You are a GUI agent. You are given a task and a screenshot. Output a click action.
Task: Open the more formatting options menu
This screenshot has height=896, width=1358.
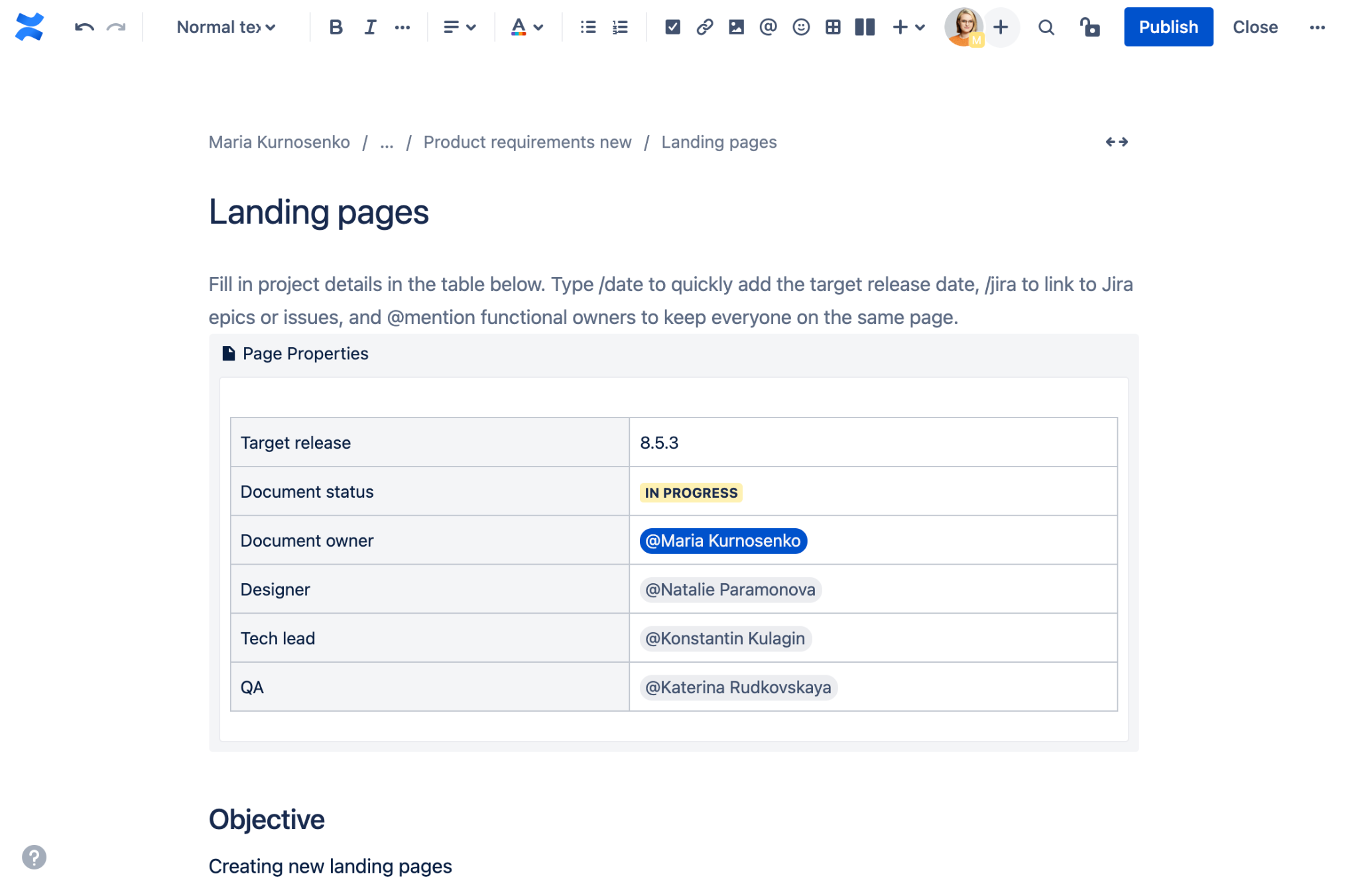[x=402, y=27]
